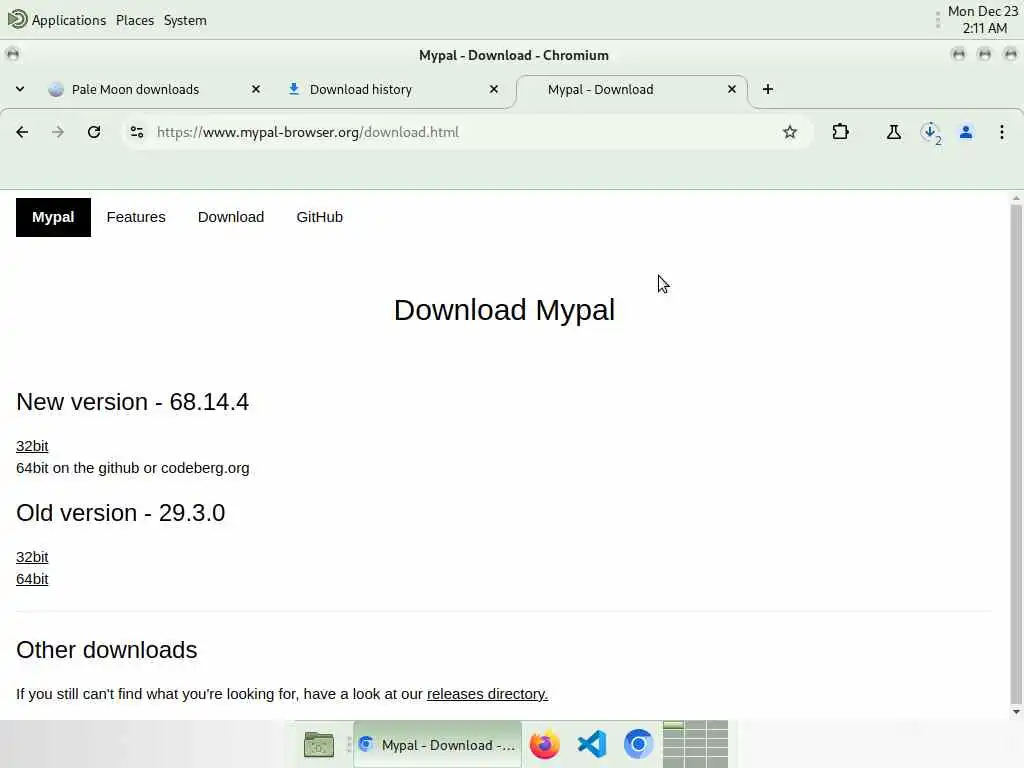Close the Pale Moon downloads tab

click(256, 89)
